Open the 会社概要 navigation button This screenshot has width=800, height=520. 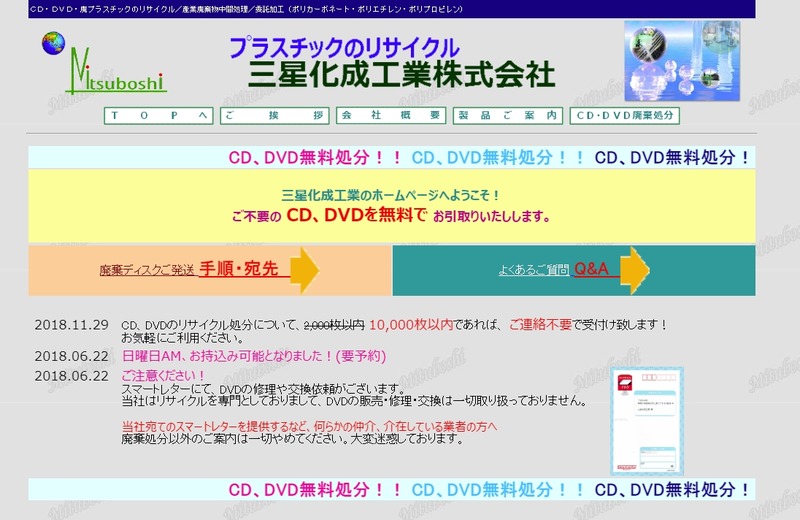[391, 116]
